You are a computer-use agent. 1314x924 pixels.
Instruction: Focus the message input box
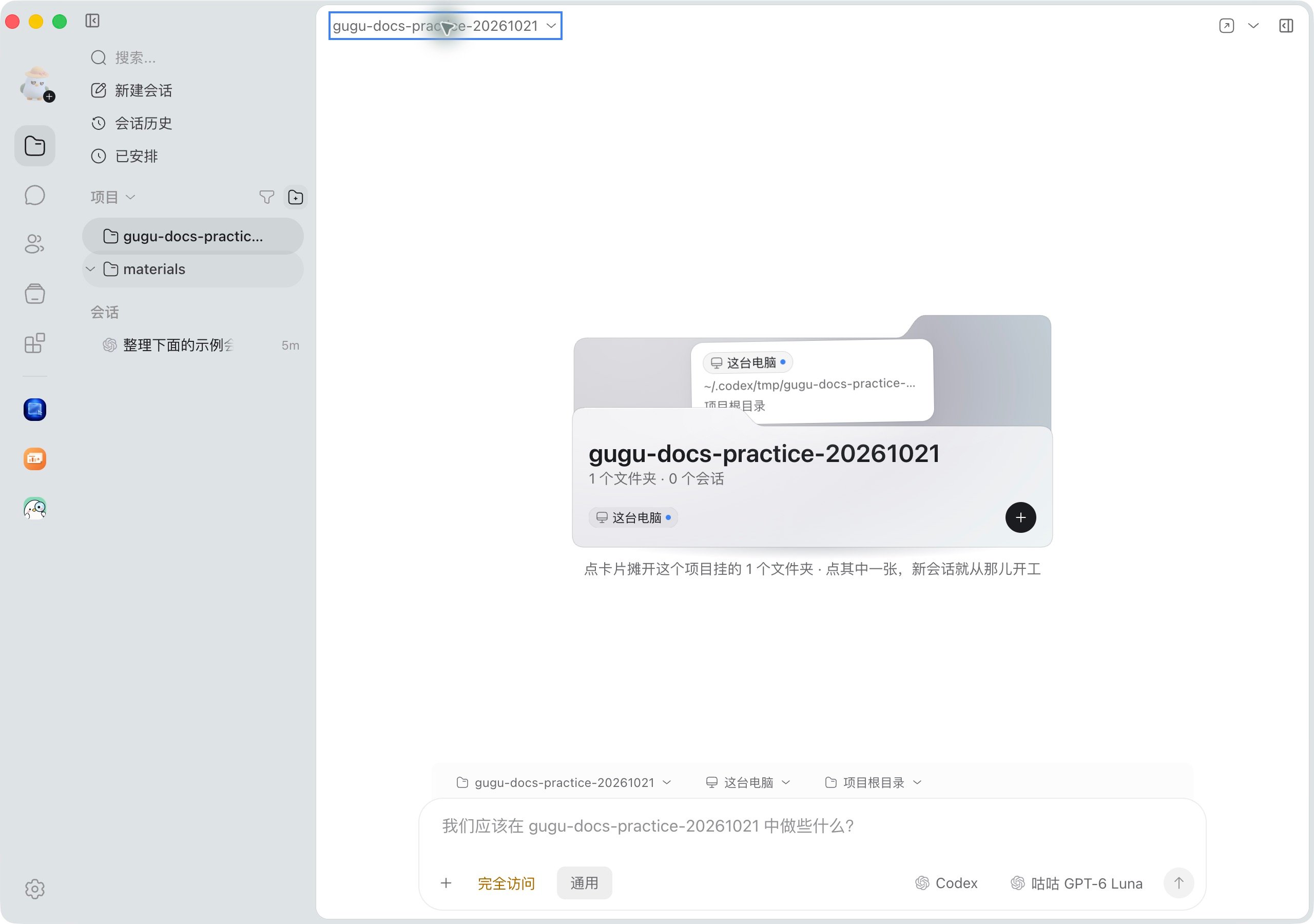tap(811, 826)
